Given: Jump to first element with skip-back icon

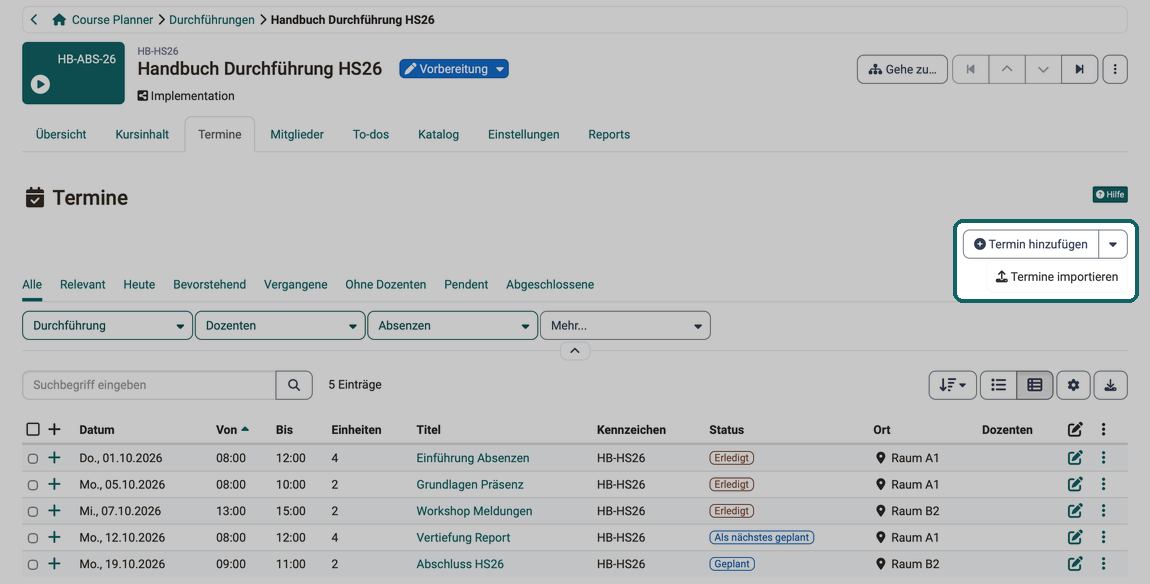Looking at the screenshot, I should point(970,69).
